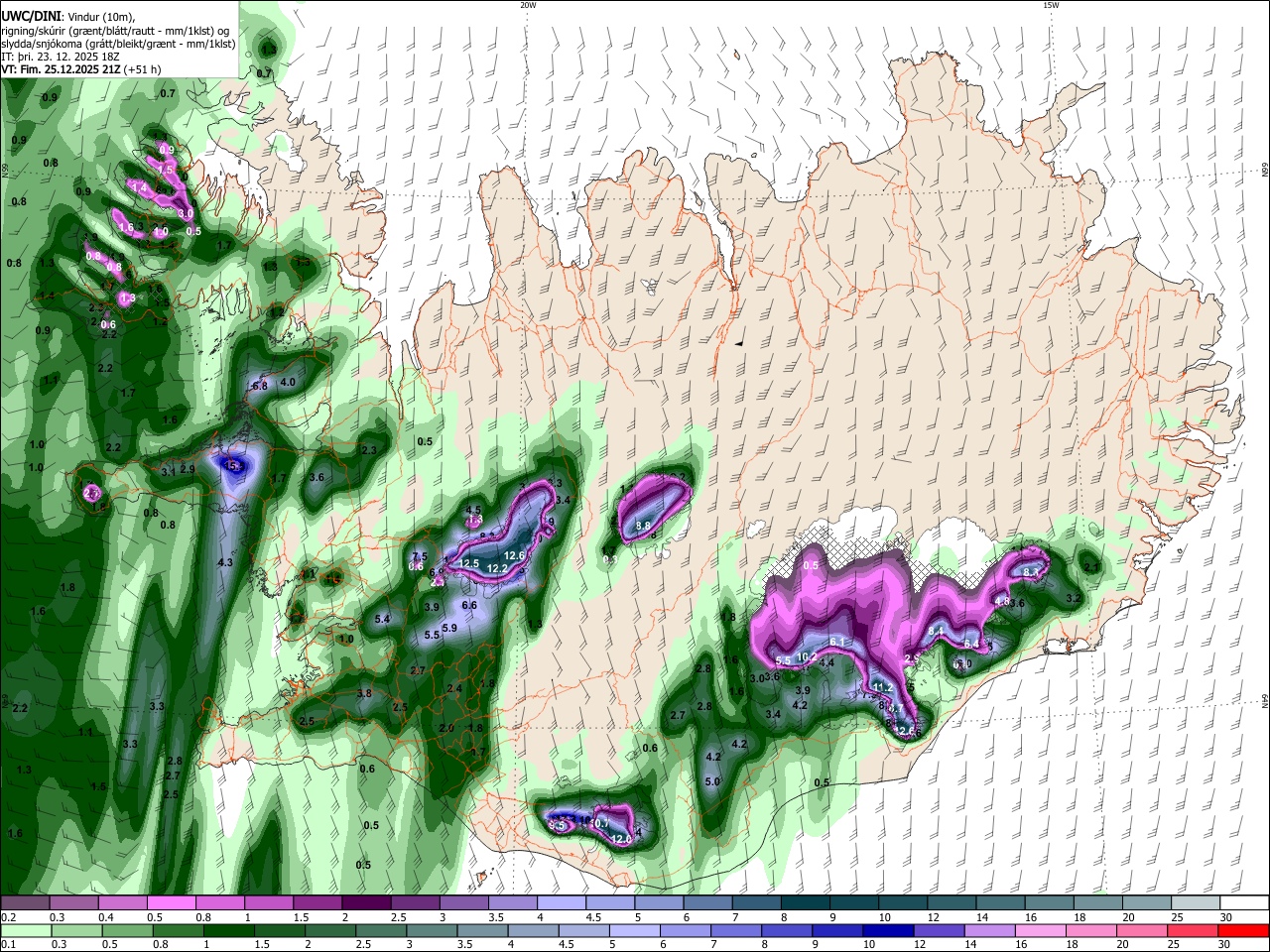This screenshot has height=952, width=1270.
Task: Click the '4.3' value in the blue western band
Action: (x=225, y=563)
